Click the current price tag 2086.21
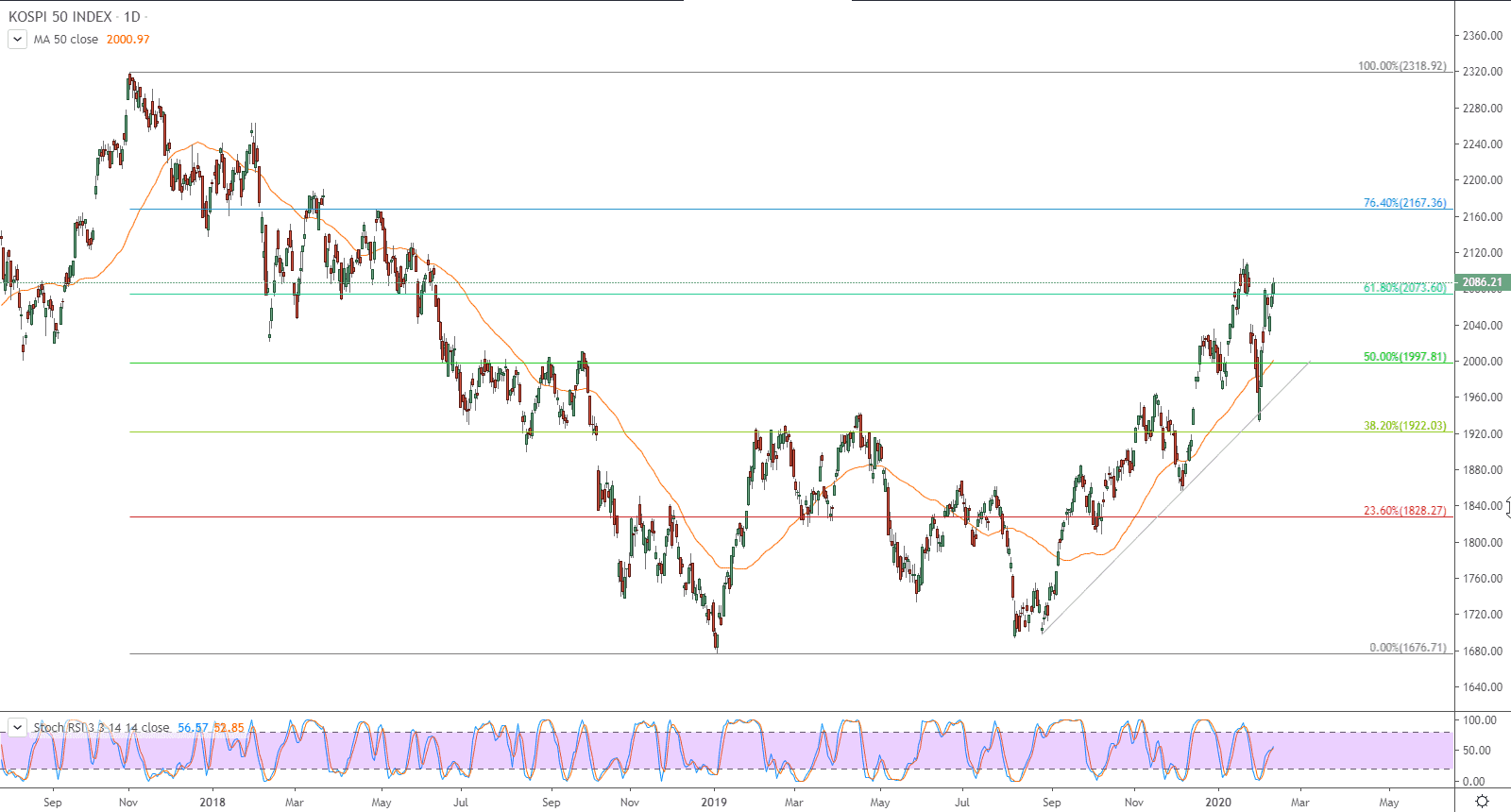This screenshot has height=812, width=1511. 1483,282
